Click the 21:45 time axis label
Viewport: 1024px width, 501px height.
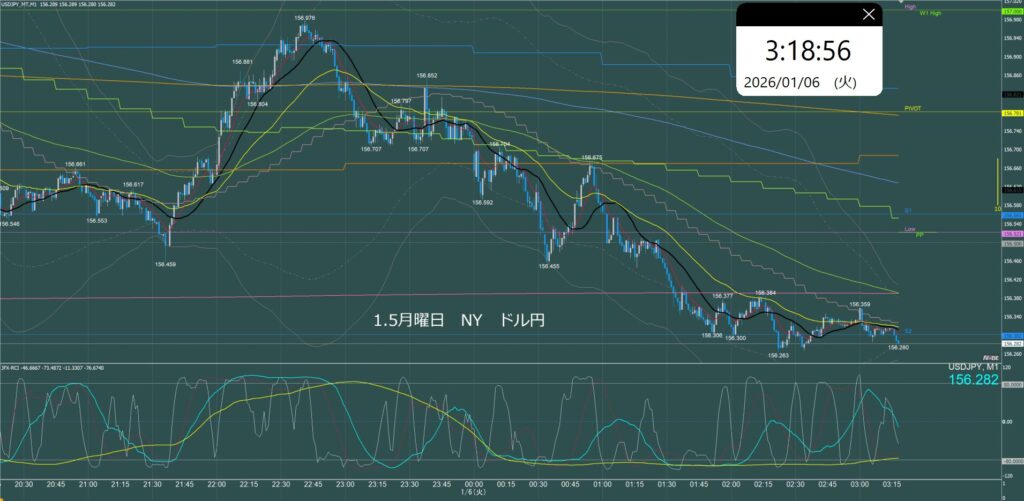(184, 484)
